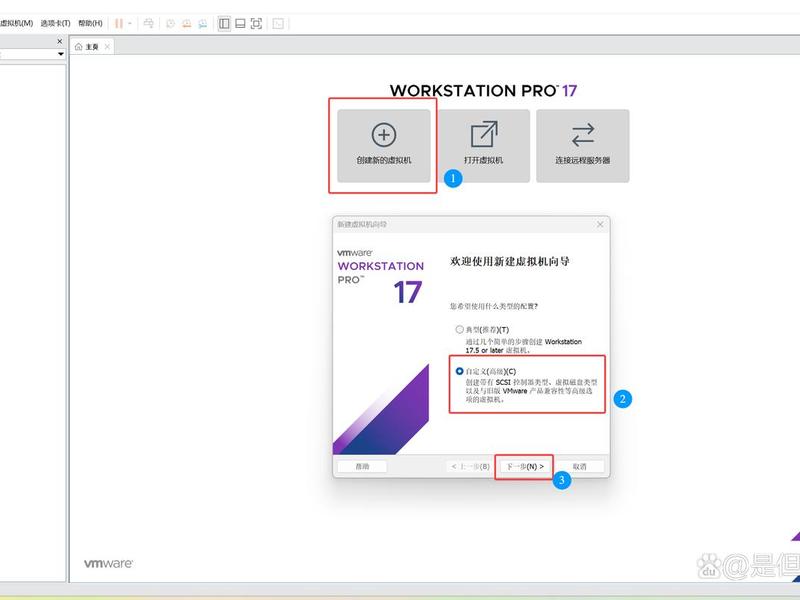Click the revert snapshot toolbar icon
This screenshot has width=800, height=600.
point(187,23)
